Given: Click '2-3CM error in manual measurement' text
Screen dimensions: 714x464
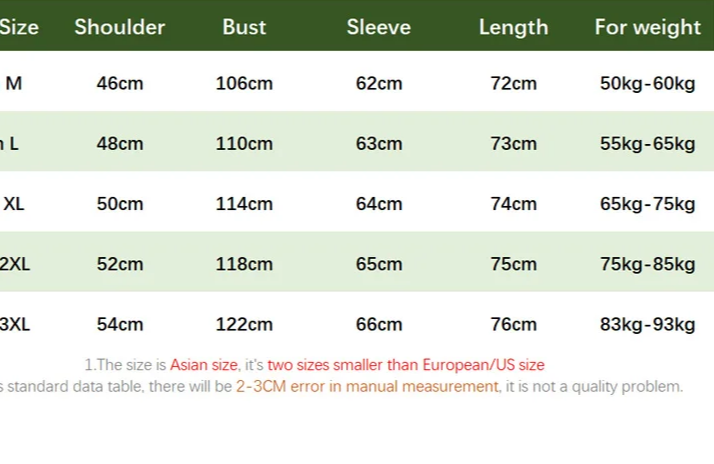Looking at the screenshot, I should [x=367, y=386].
